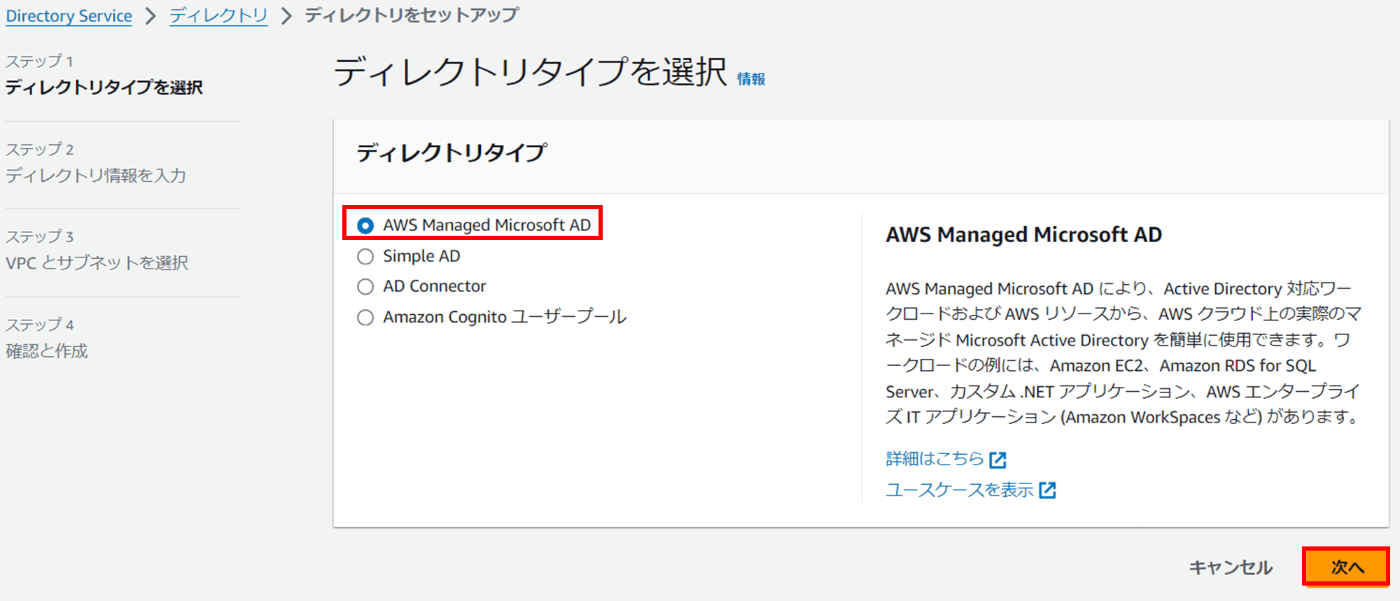1400x601 pixels.
Task: Open the 情報 info link
Action: point(751,79)
